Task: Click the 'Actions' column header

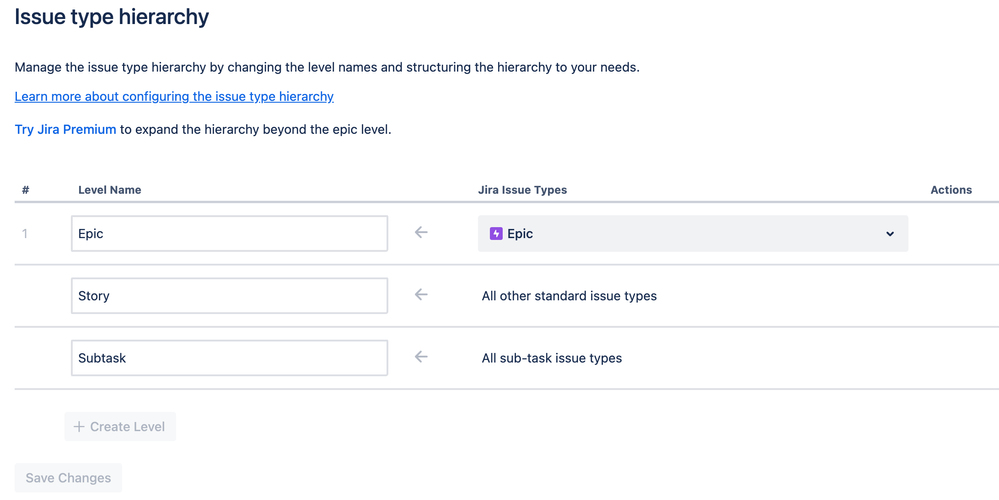Action: pos(951,190)
